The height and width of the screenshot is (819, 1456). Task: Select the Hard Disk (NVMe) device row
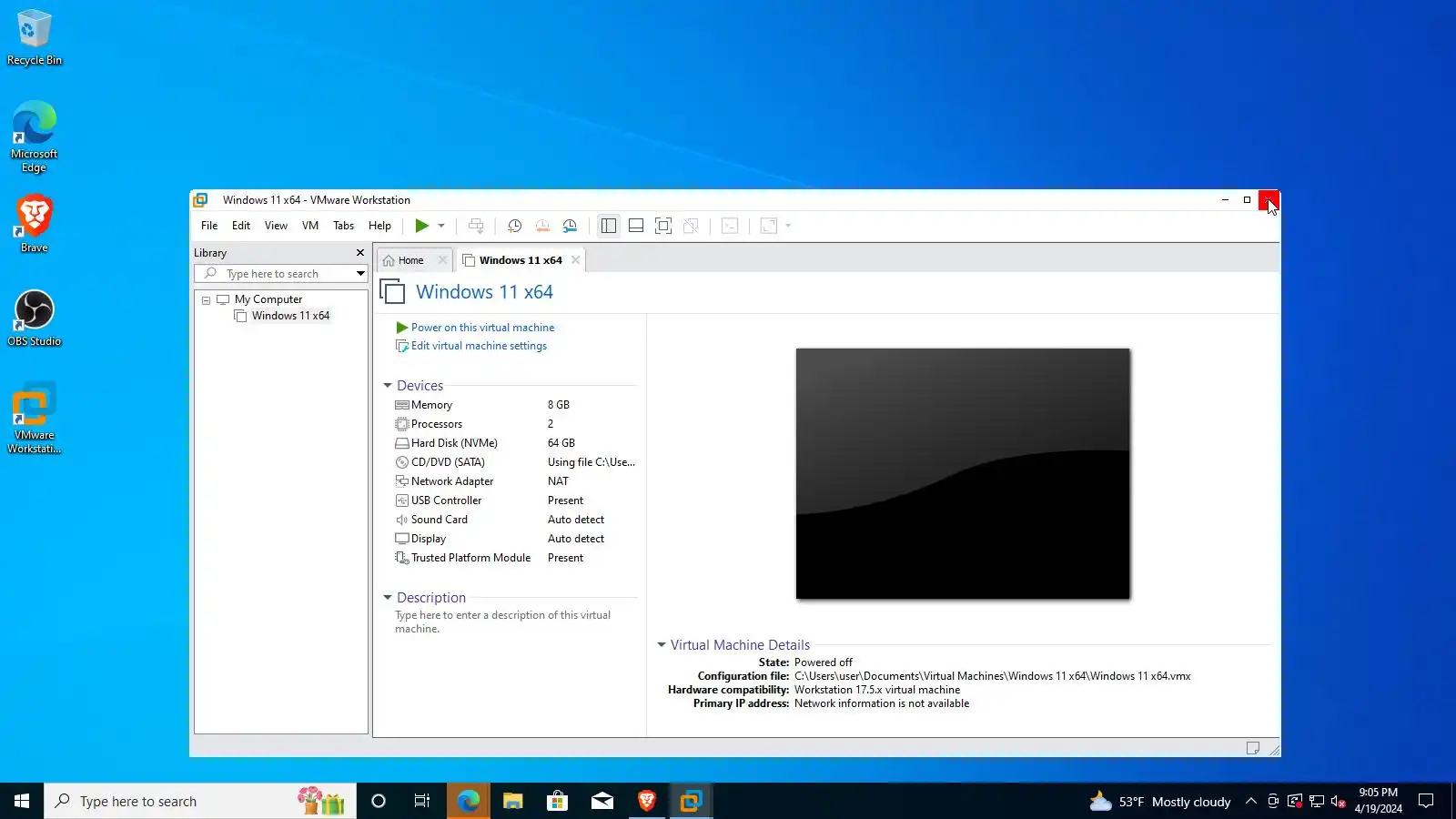[x=515, y=443]
